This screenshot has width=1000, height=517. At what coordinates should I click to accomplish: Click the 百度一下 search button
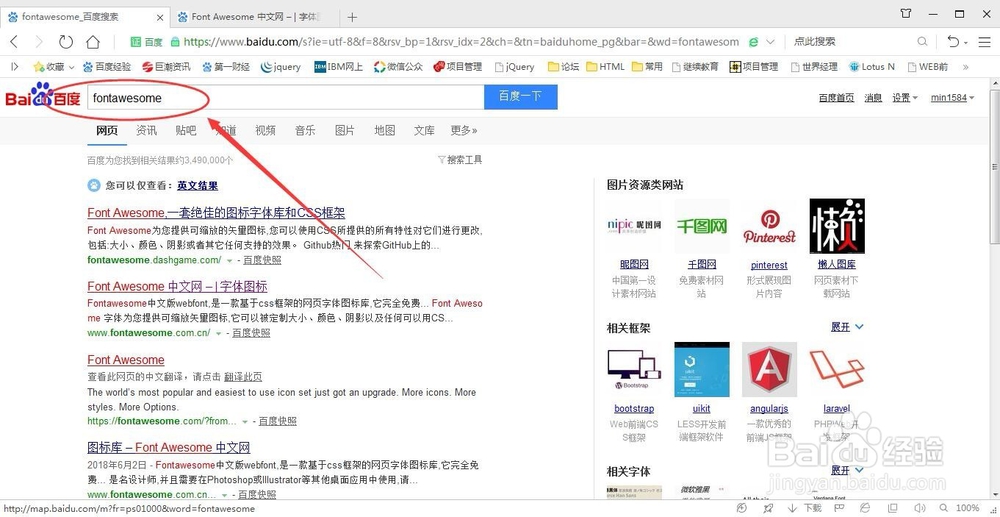point(520,97)
